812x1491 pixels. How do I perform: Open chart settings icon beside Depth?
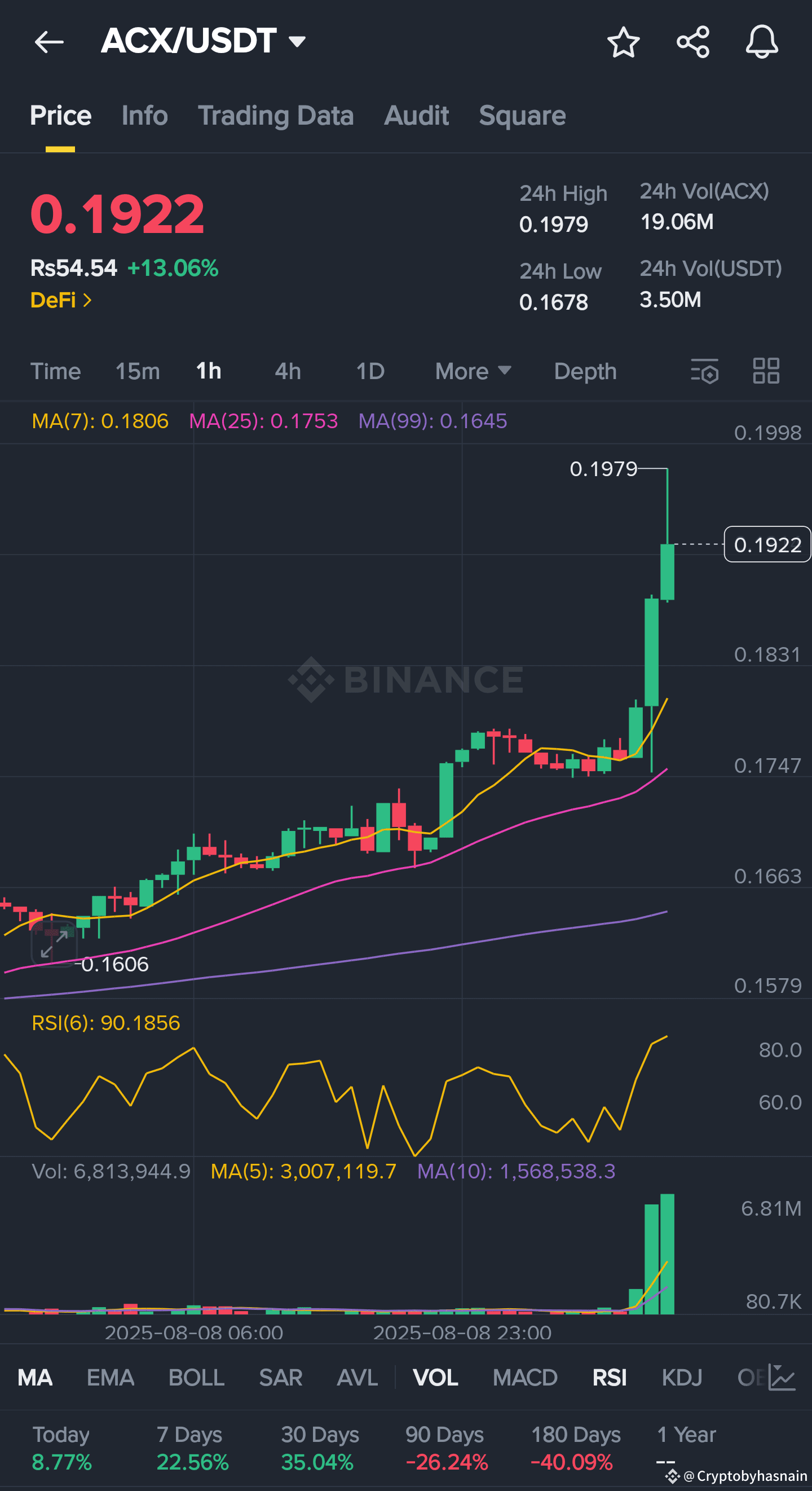[704, 371]
